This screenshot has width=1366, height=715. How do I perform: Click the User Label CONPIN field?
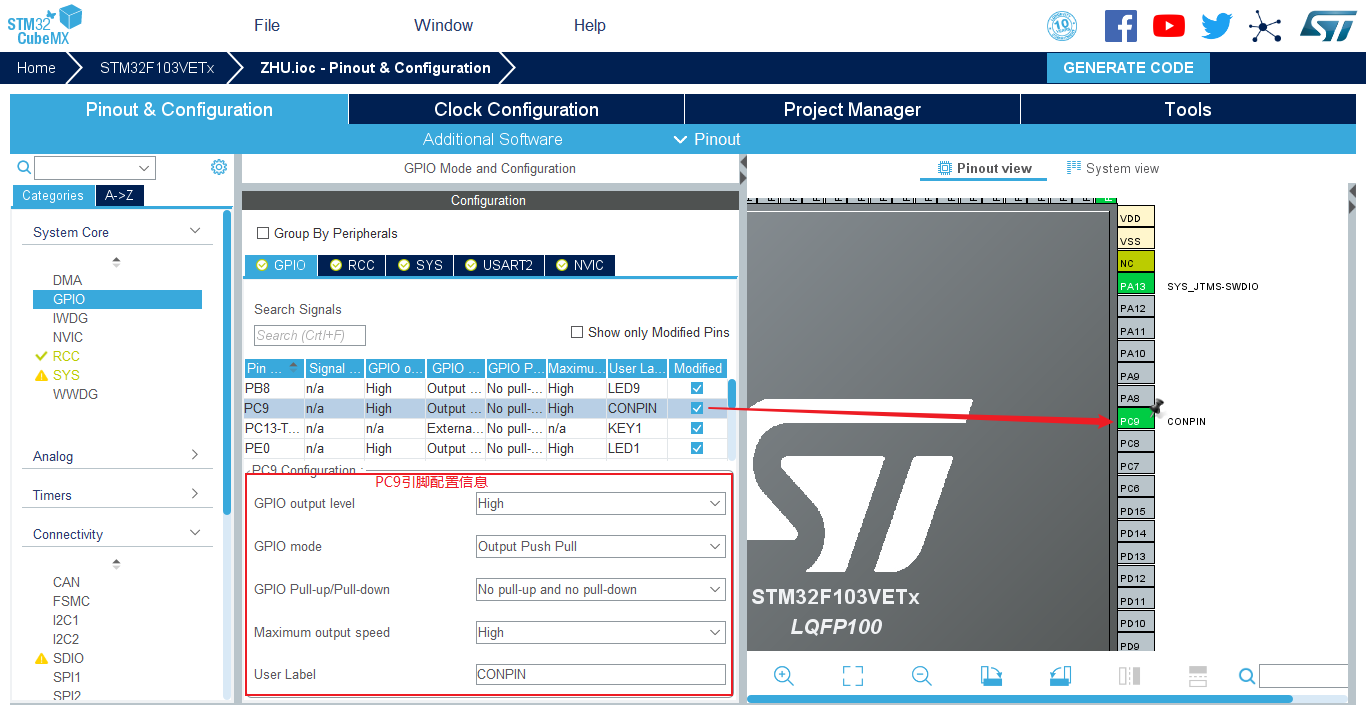click(x=601, y=674)
